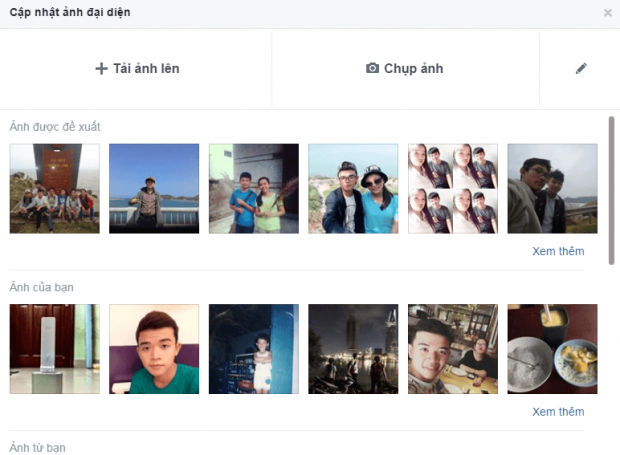620x455 pixels.
Task: Select the portrait of man in green shirt
Action: click(x=154, y=349)
